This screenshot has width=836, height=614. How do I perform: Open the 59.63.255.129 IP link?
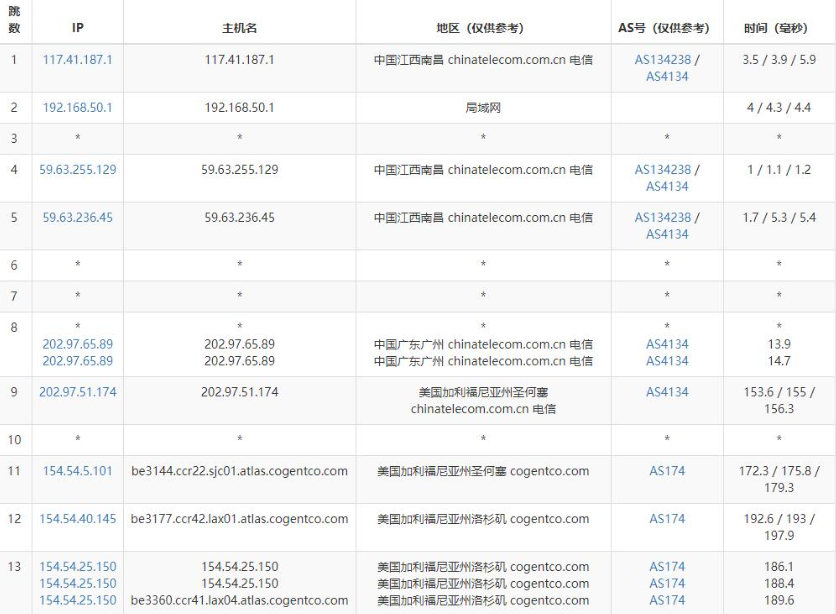point(77,170)
